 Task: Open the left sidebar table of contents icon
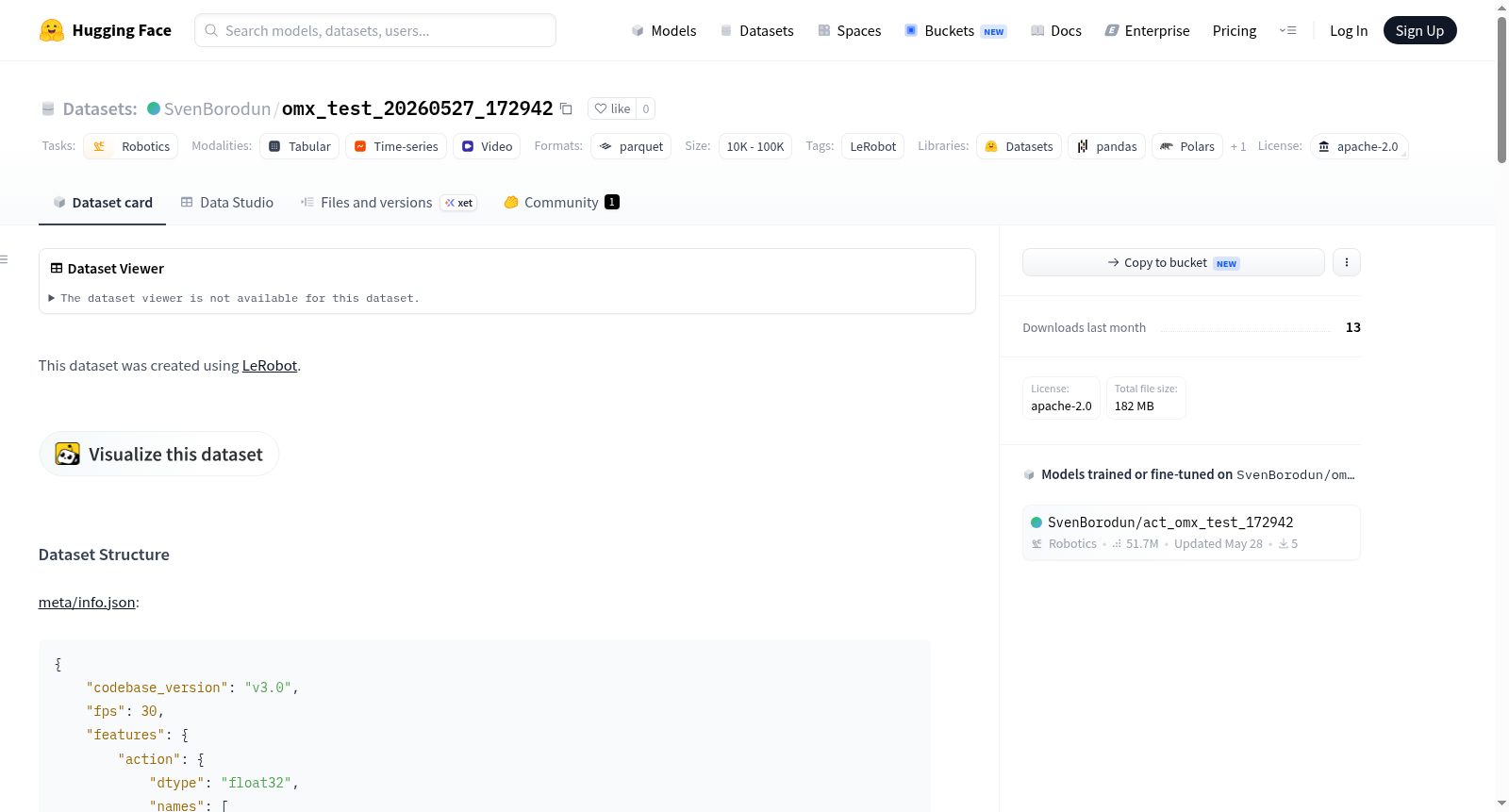5,259
